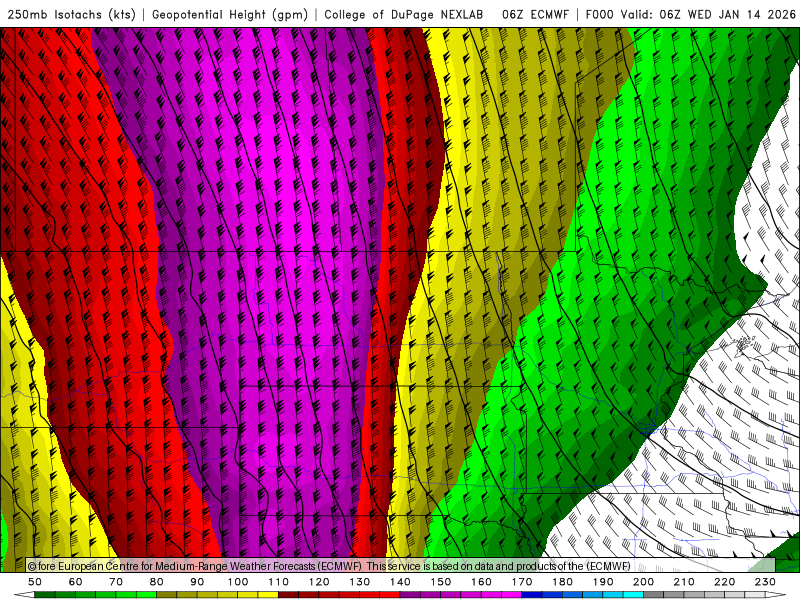The image size is (800, 600).
Task: Click the '210' value on the color scale
Action: (684, 582)
